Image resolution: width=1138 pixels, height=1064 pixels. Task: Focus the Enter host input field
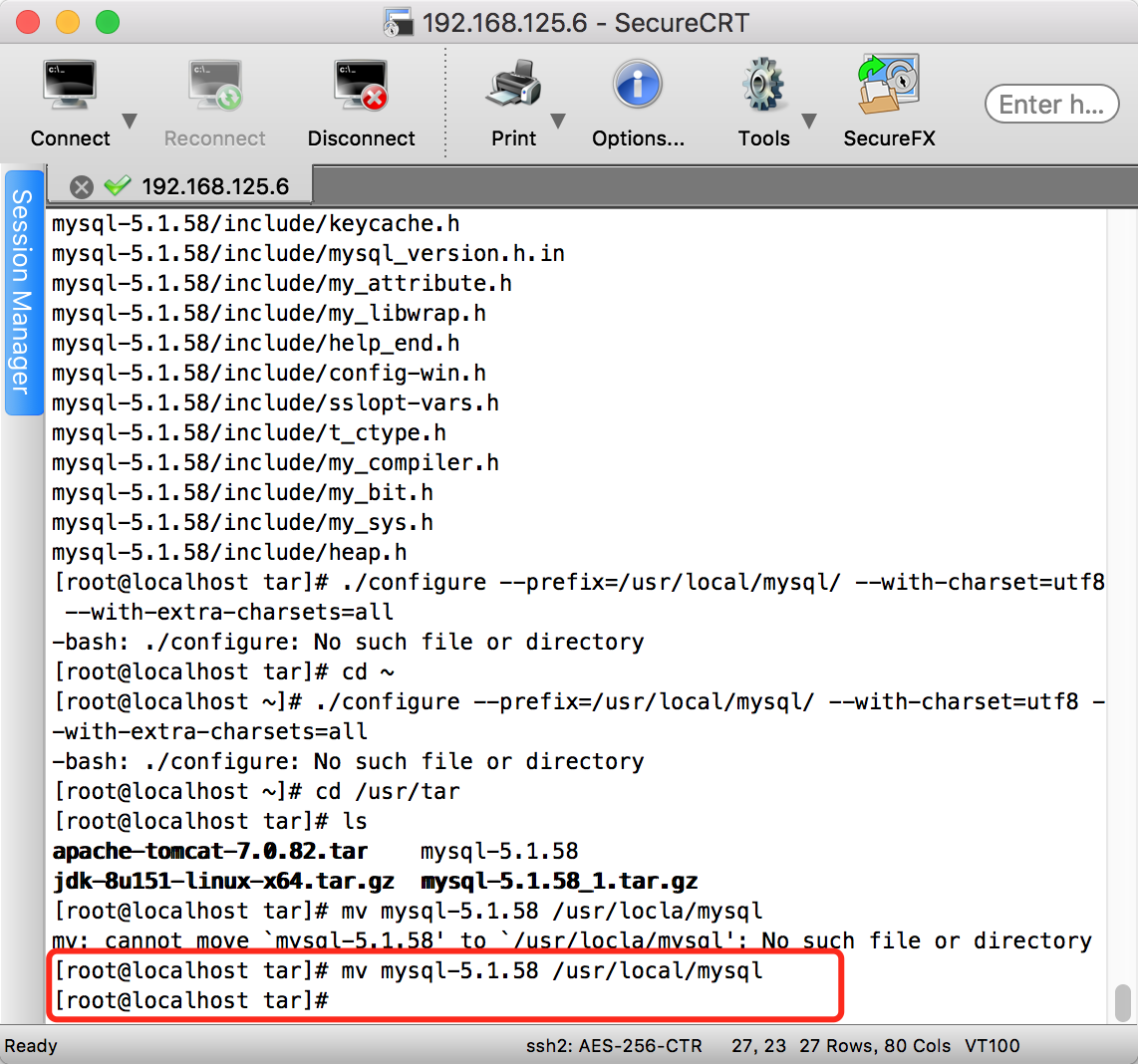pyautogui.click(x=1051, y=104)
